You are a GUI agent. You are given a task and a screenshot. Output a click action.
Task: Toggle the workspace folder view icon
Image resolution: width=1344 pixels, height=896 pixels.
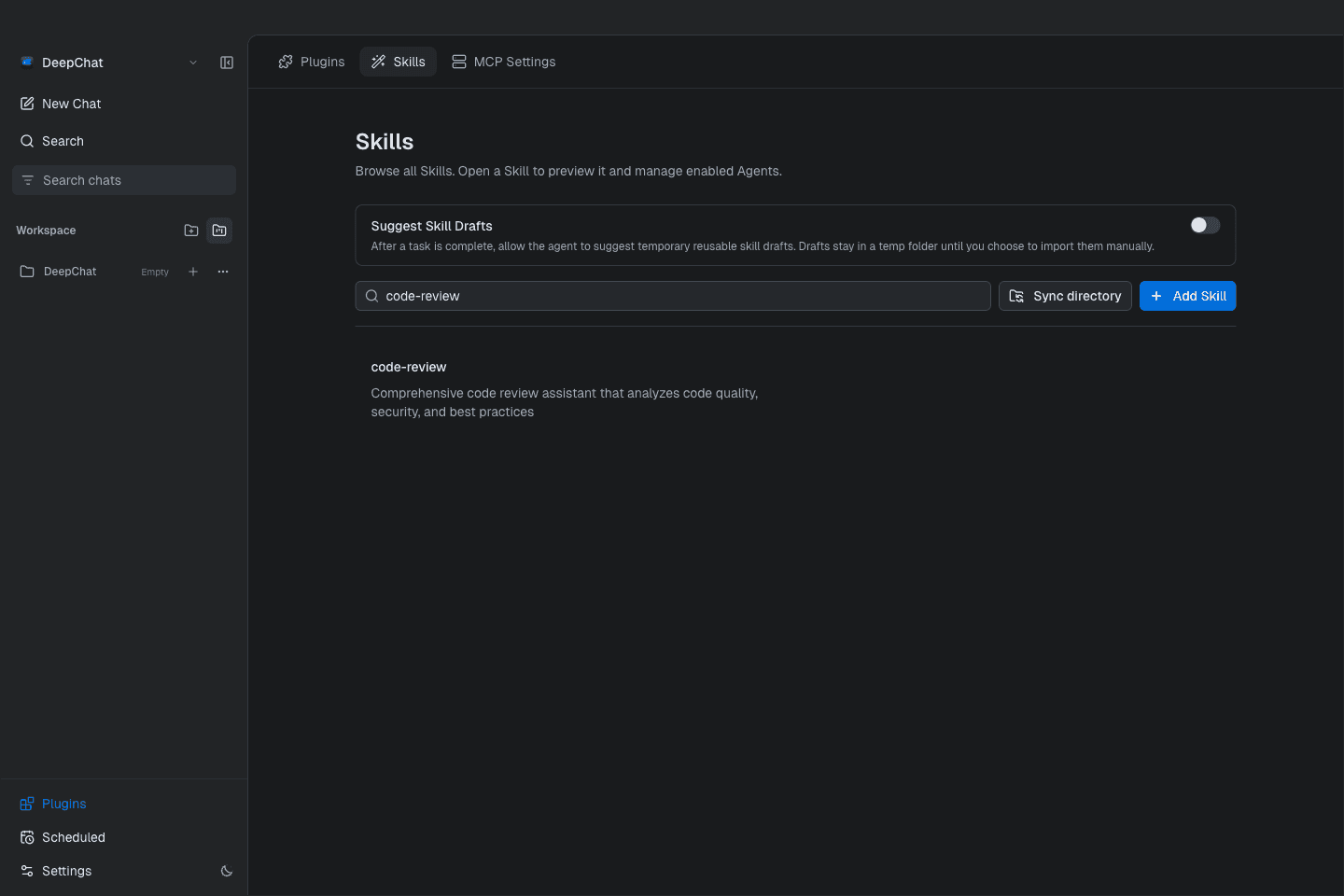[x=219, y=231]
